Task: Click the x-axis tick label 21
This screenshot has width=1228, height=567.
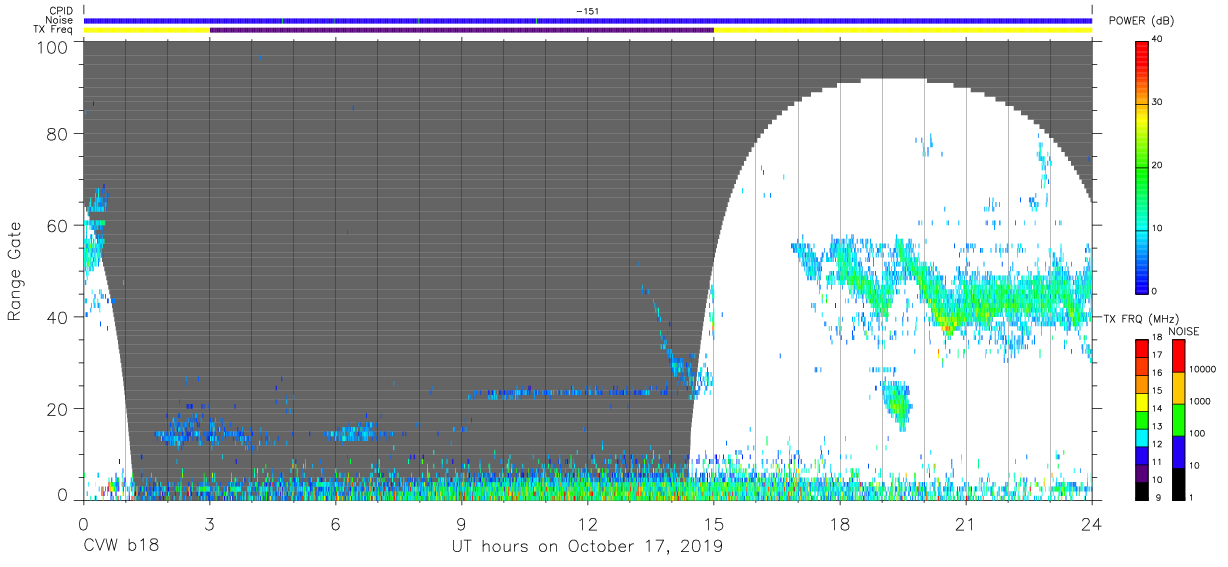Action: tap(965, 523)
